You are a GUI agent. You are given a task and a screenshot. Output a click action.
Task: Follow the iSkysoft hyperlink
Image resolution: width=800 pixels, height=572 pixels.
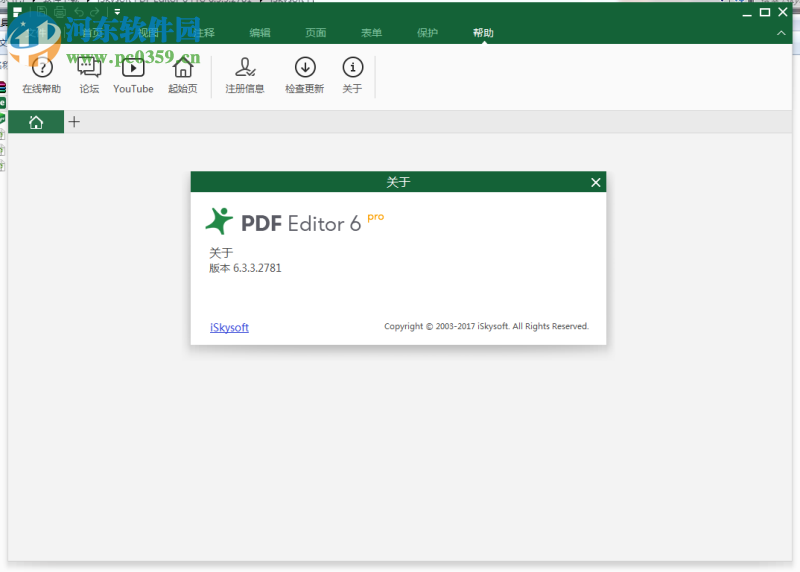229,327
